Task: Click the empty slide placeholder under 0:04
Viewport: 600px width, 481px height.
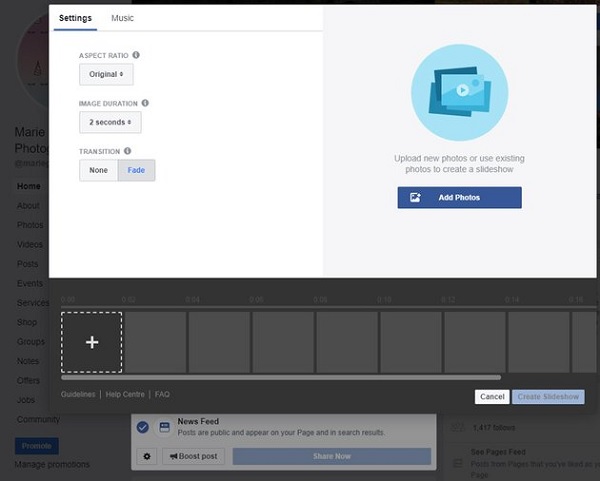Action: click(220, 342)
